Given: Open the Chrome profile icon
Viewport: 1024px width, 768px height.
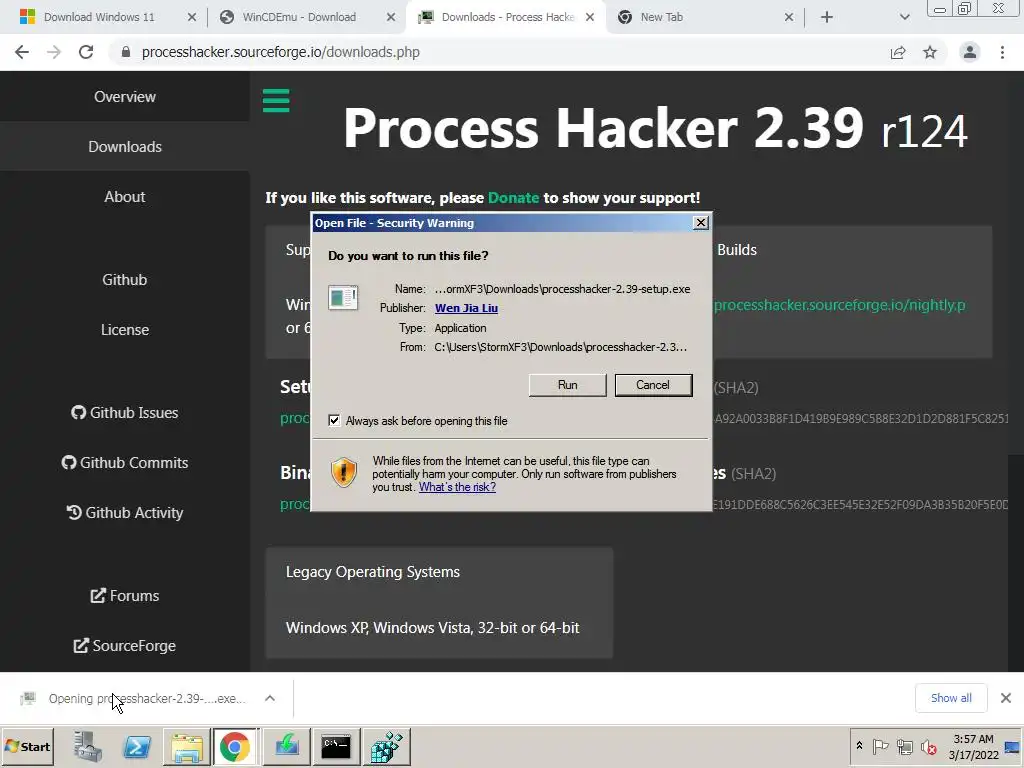Looking at the screenshot, I should tap(970, 52).
